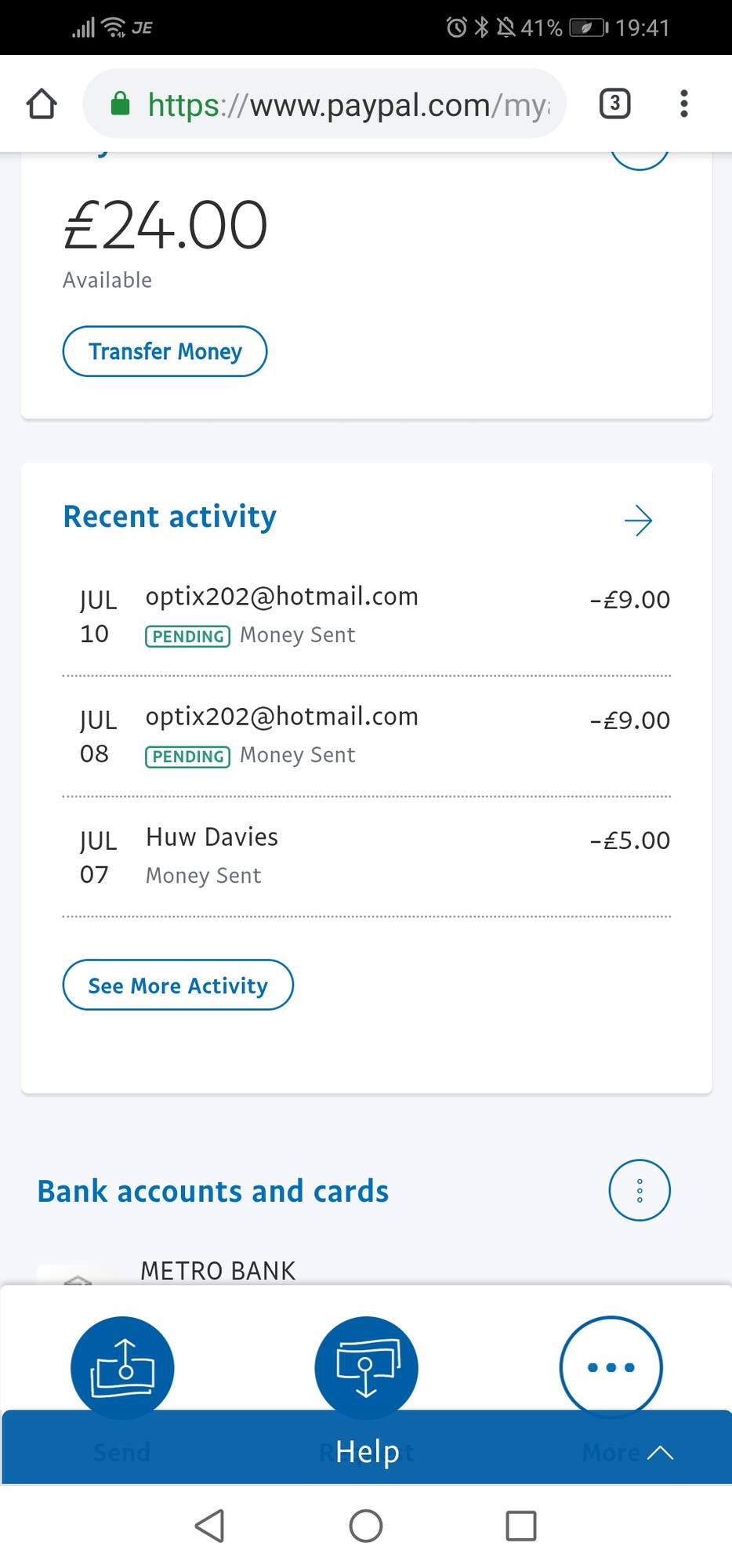
Task: Tap the browser home icon
Action: point(42,103)
